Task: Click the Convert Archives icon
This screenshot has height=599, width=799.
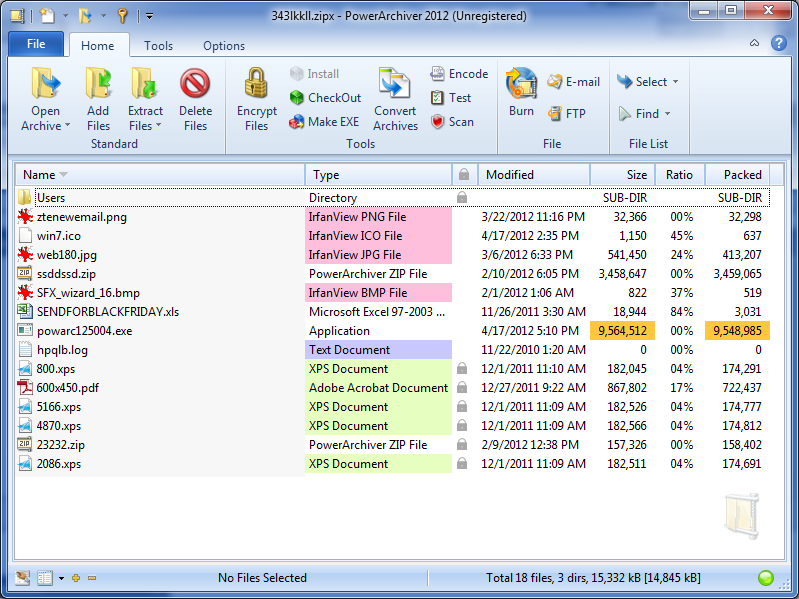Action: [x=394, y=84]
